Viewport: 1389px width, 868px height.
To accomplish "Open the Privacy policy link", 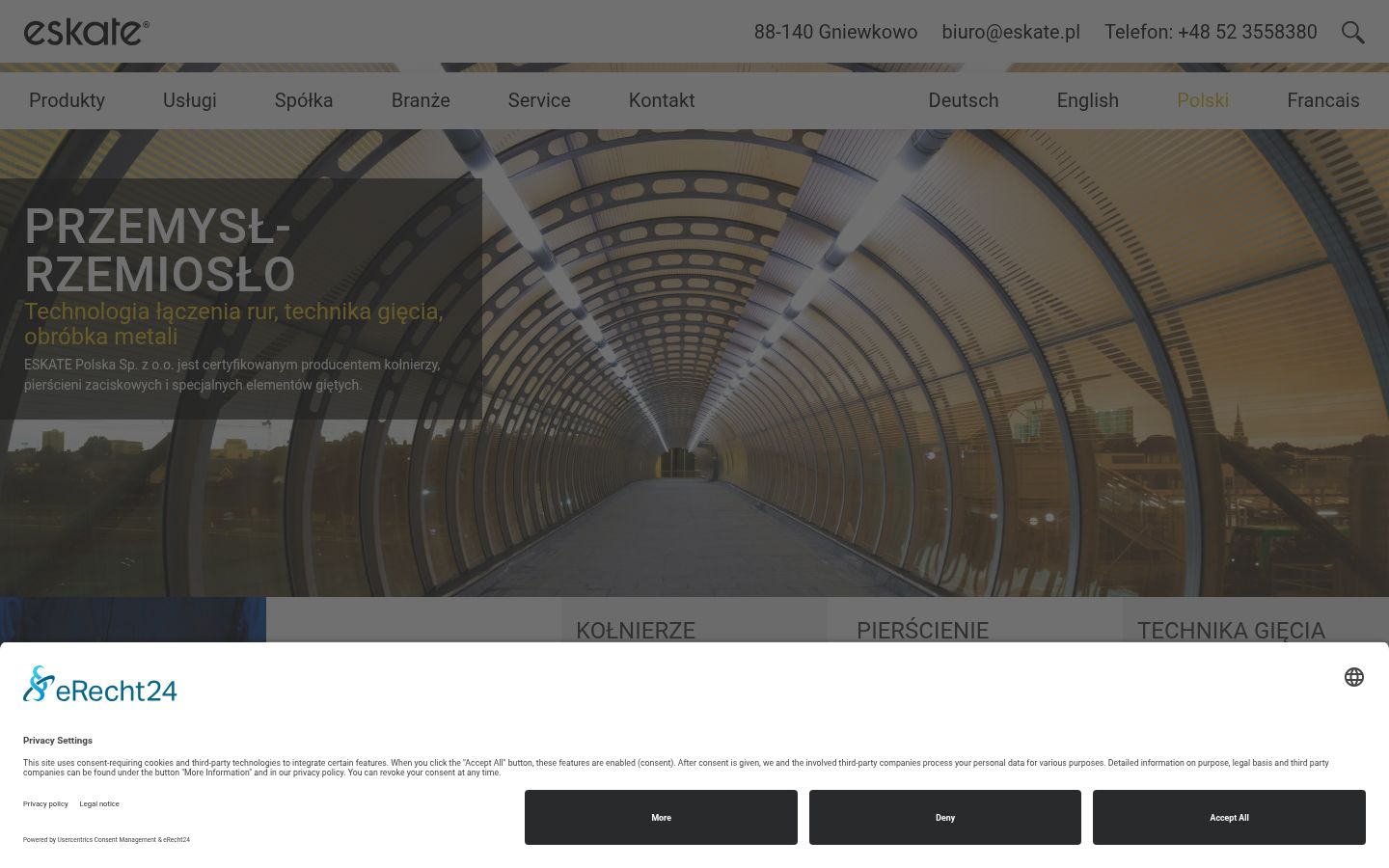I will (45, 803).
